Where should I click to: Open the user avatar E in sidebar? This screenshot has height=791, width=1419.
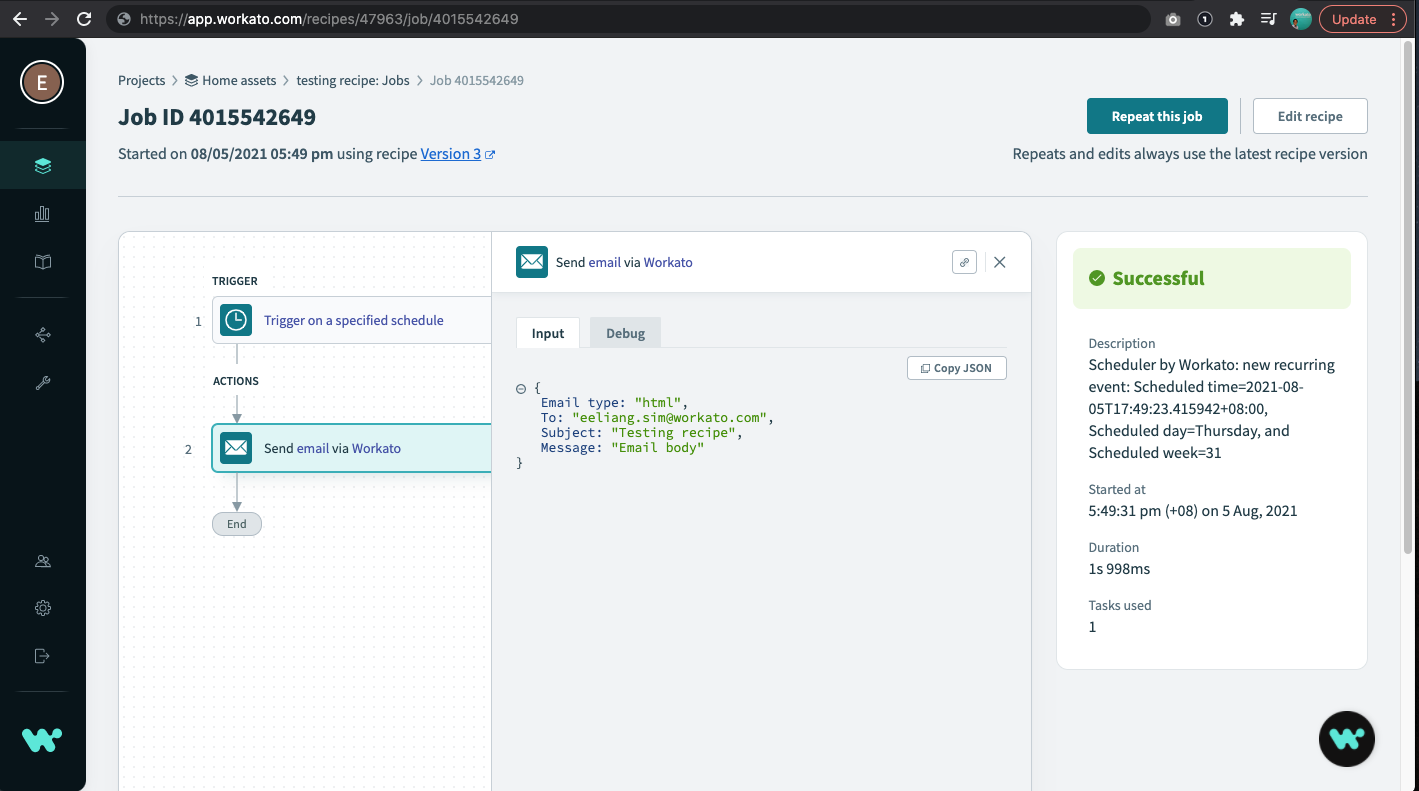42,83
